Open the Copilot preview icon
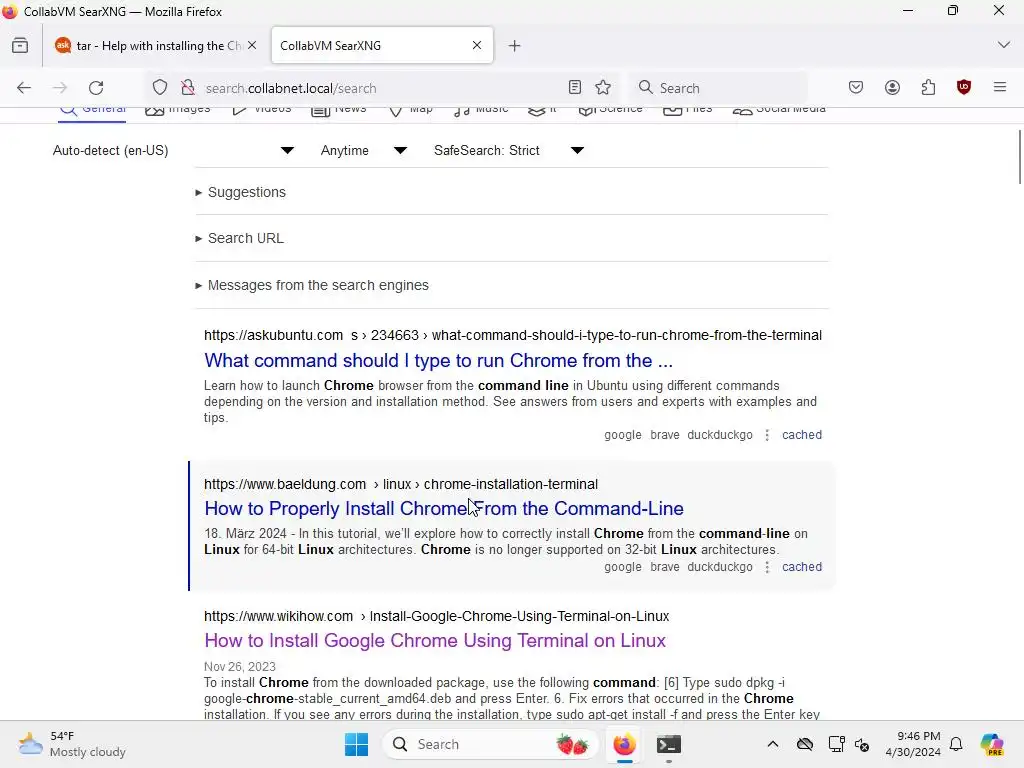Screen dimensions: 1024x768 point(992,744)
